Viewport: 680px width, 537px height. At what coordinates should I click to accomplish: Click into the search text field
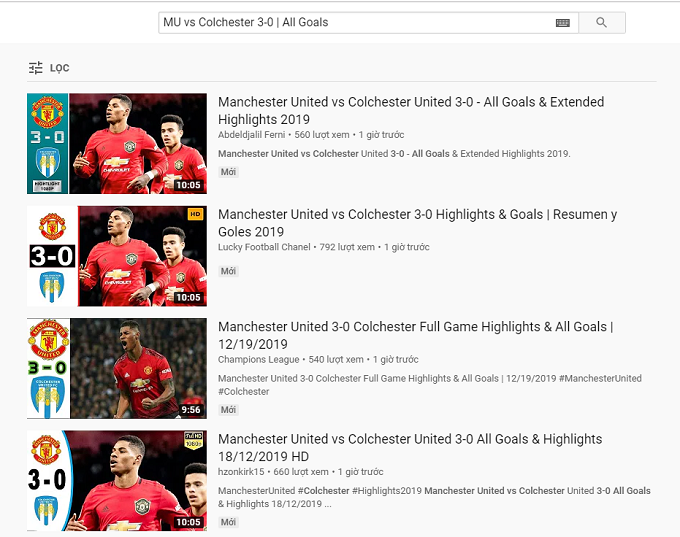tap(350, 22)
